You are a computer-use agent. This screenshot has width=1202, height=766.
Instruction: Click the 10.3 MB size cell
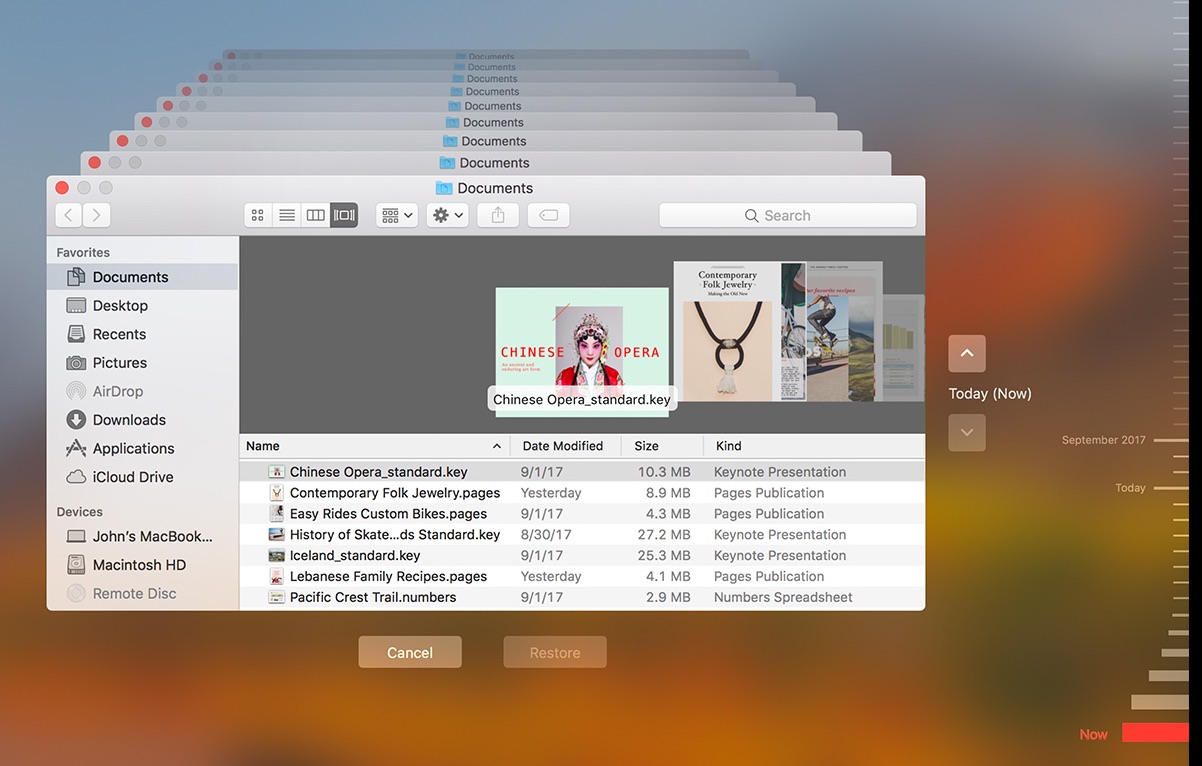(664, 472)
